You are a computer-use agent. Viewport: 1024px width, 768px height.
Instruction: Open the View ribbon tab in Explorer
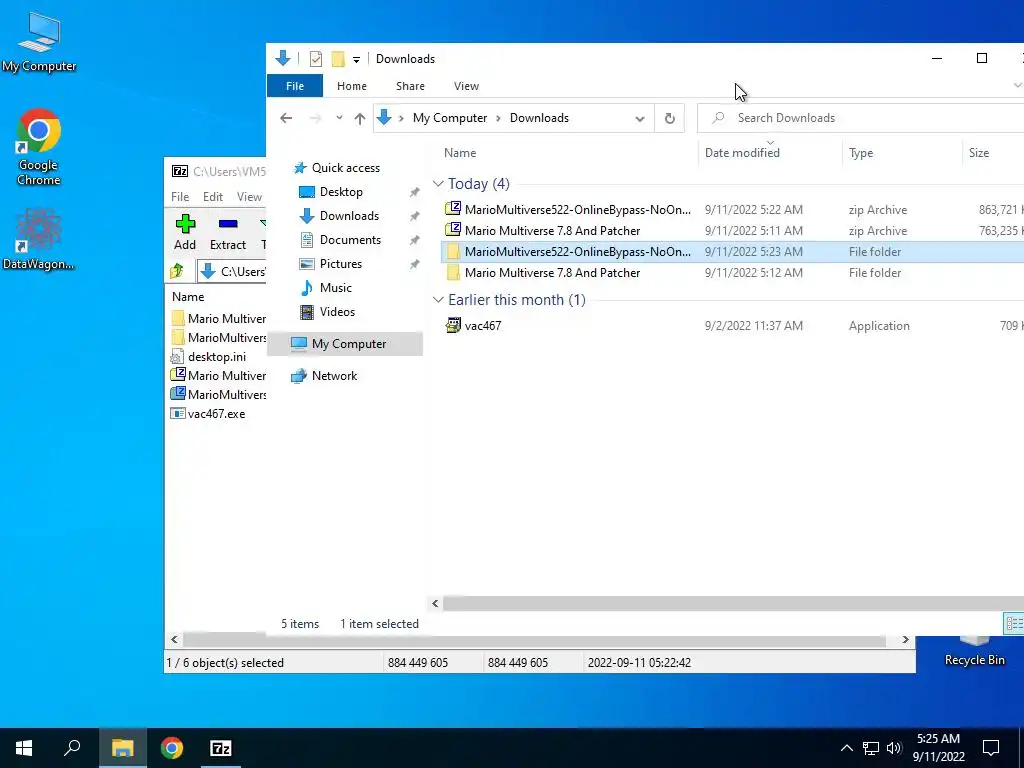tap(466, 86)
